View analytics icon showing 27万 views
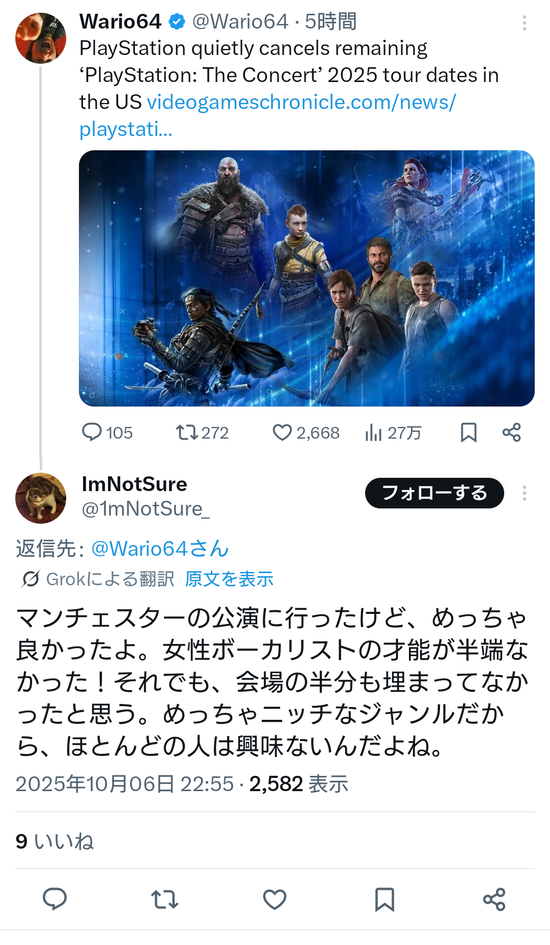 coord(393,433)
